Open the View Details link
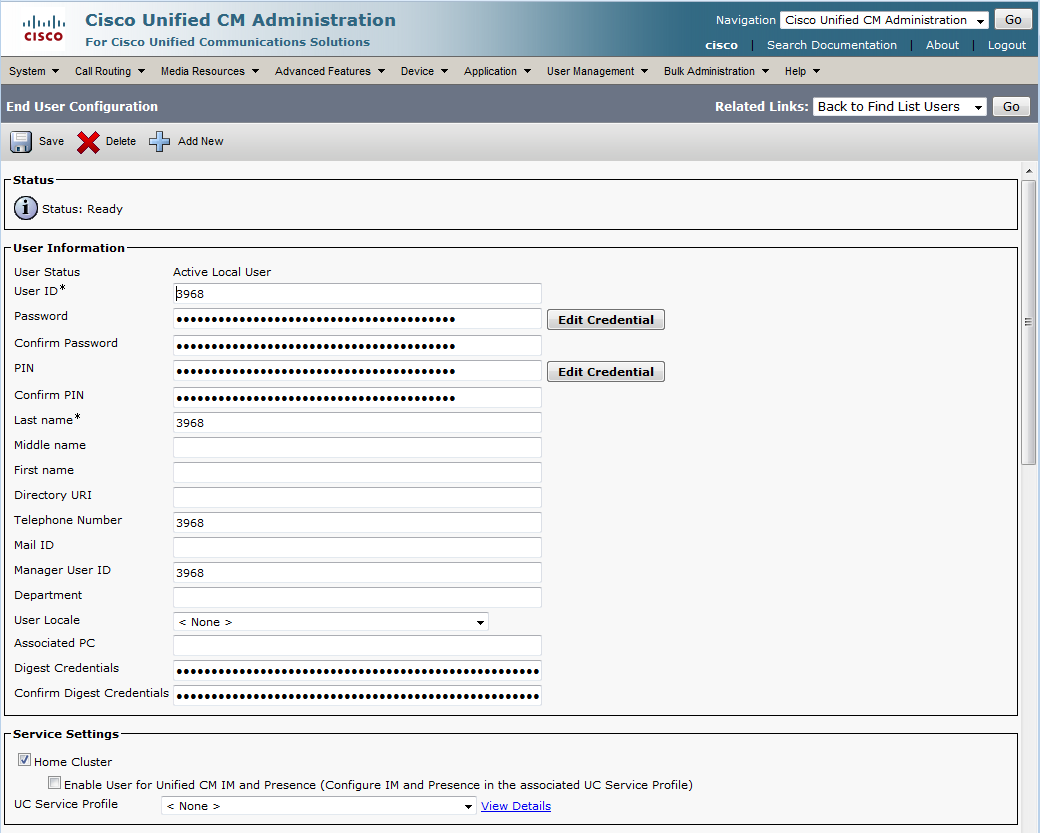1040x833 pixels. tap(515, 806)
